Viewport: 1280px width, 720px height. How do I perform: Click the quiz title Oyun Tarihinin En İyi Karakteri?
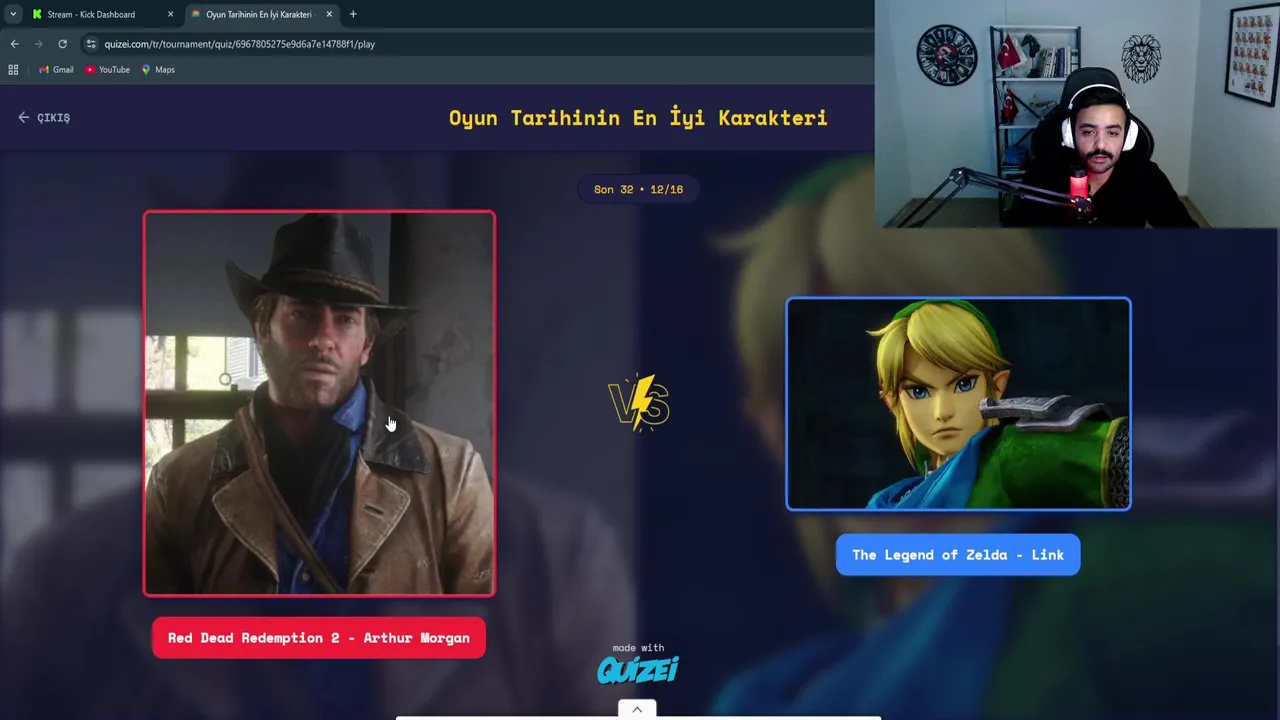point(638,118)
